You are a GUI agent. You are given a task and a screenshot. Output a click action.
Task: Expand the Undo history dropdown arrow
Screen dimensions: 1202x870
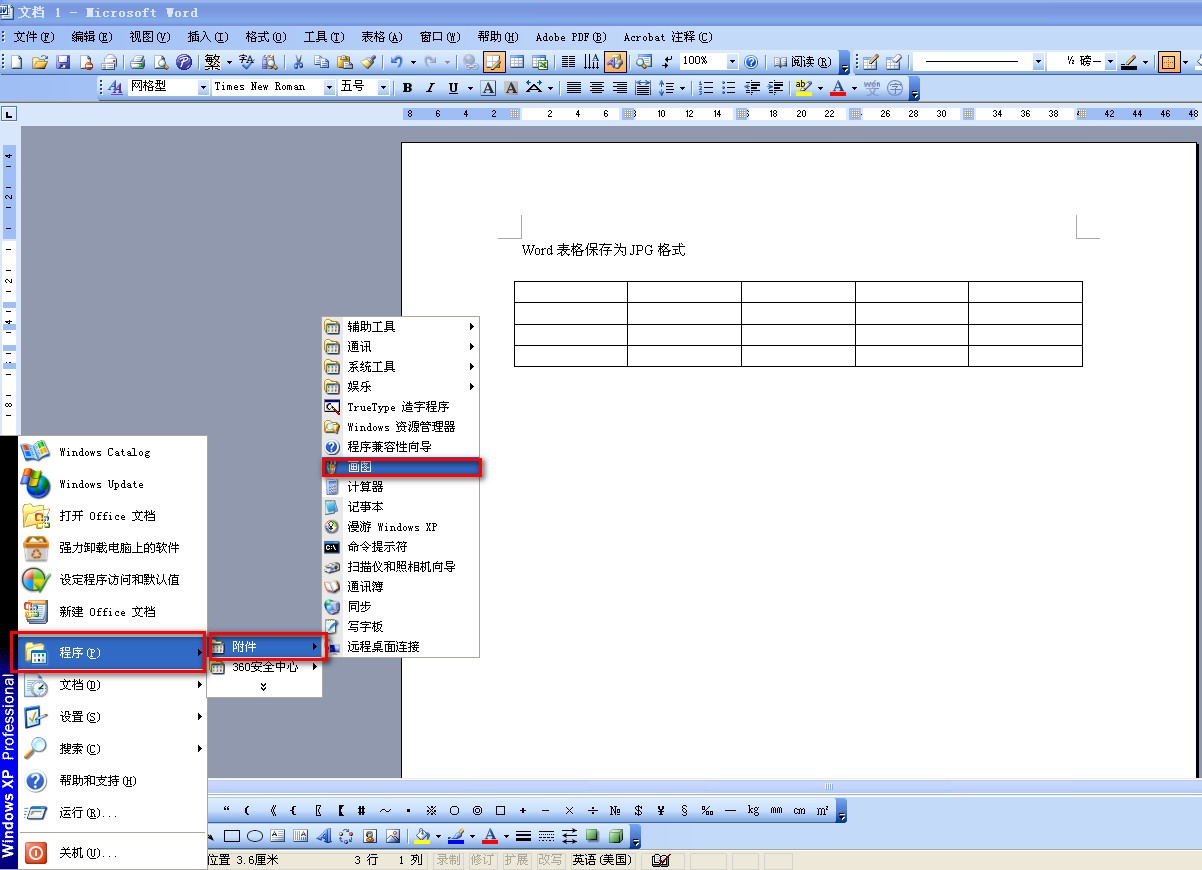click(412, 62)
